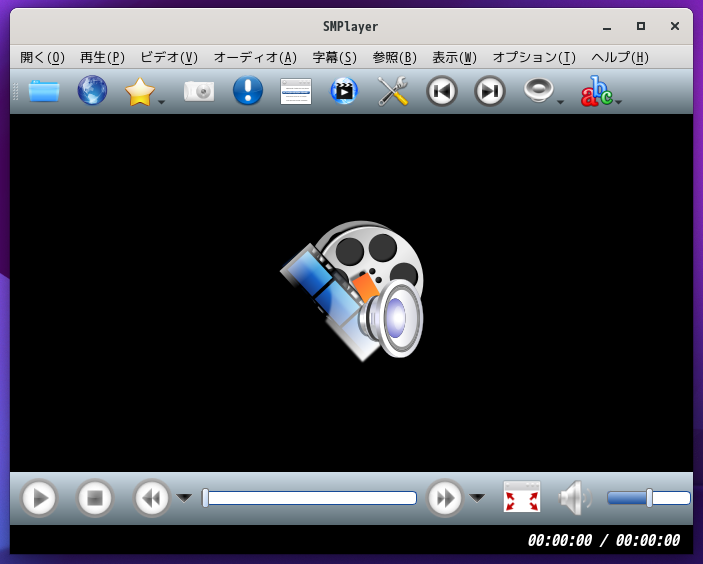Open the 開く(O) menu
This screenshot has width=703, height=564.
(42, 57)
